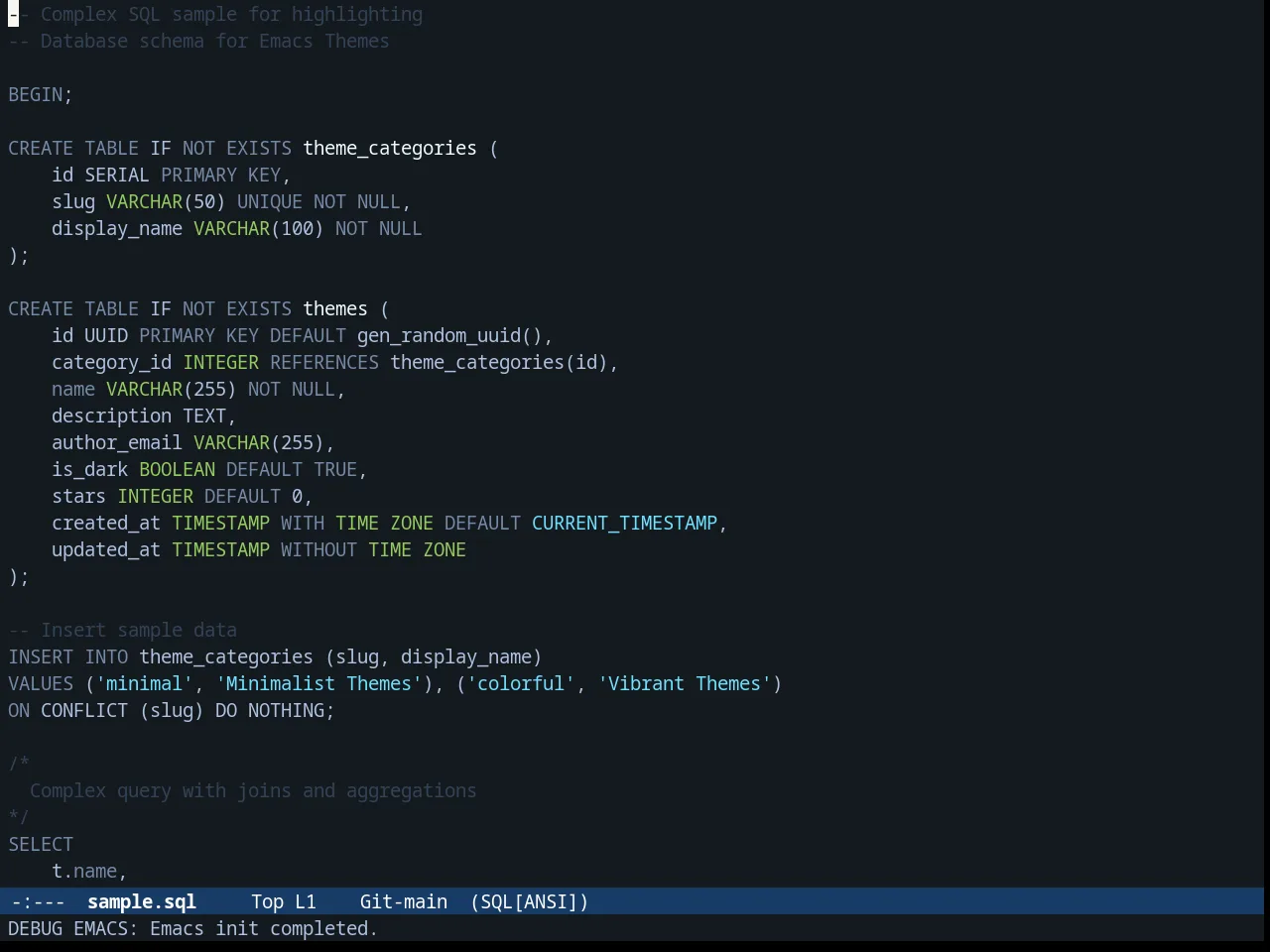Click the Git-main branch indicator

click(403, 901)
